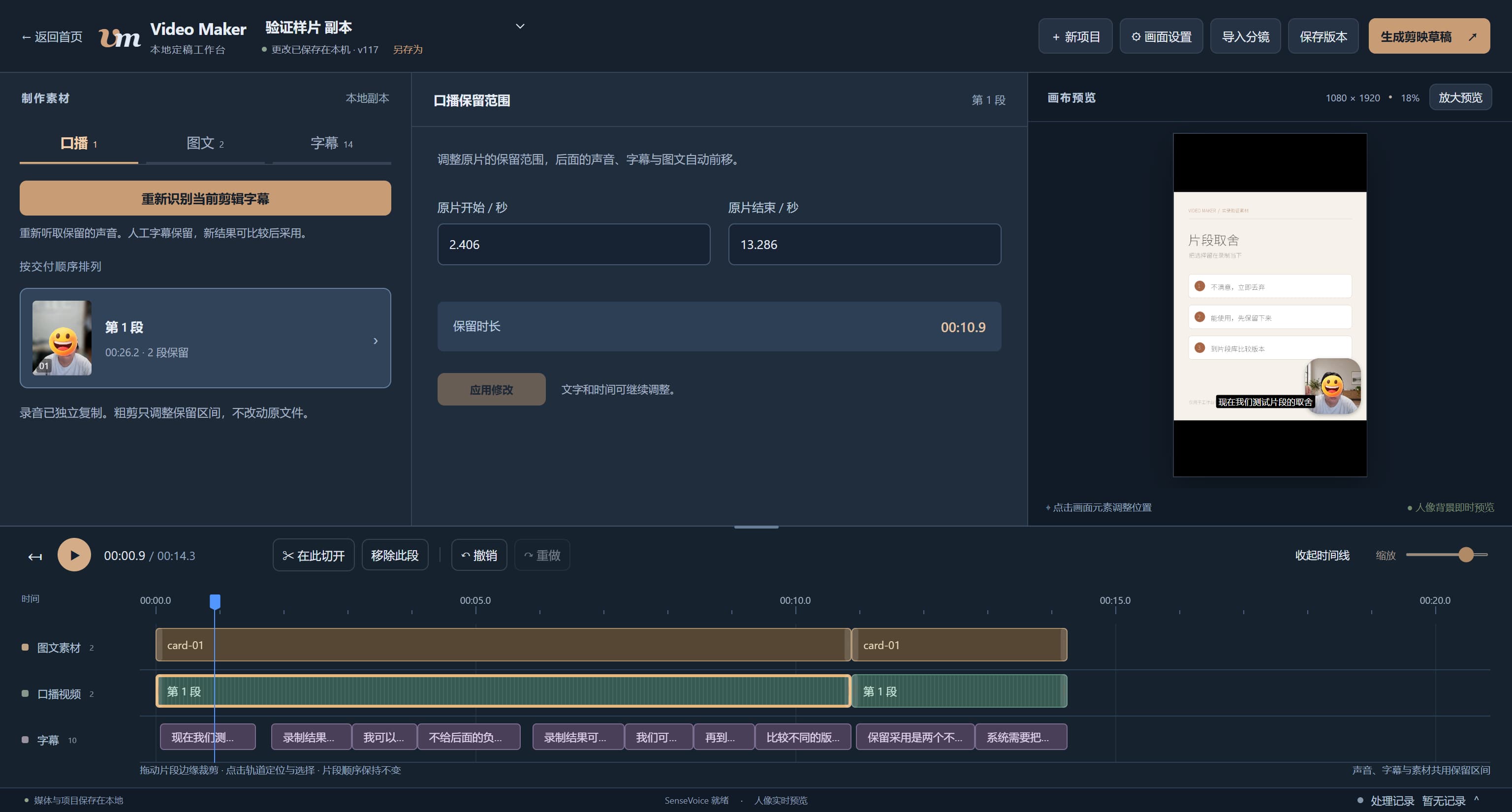The height and width of the screenshot is (812, 1512).
Task: Click the 原片结束 input field
Action: tap(865, 244)
